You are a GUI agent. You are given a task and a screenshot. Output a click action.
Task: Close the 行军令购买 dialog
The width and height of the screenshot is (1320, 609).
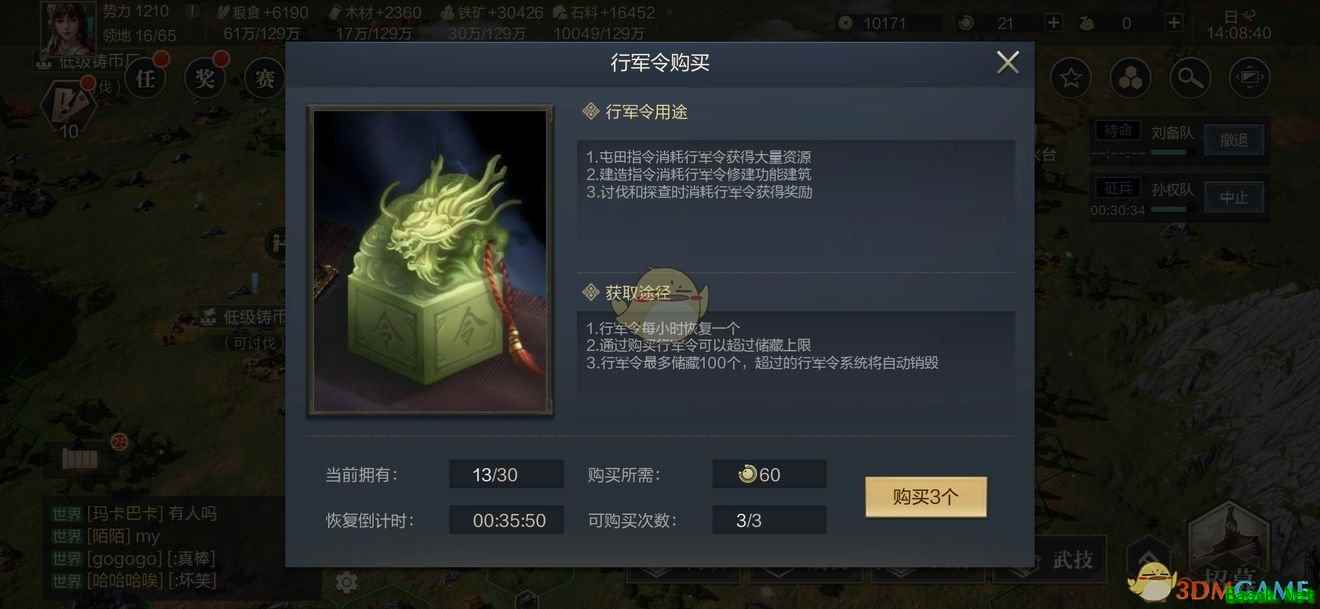click(x=1008, y=62)
